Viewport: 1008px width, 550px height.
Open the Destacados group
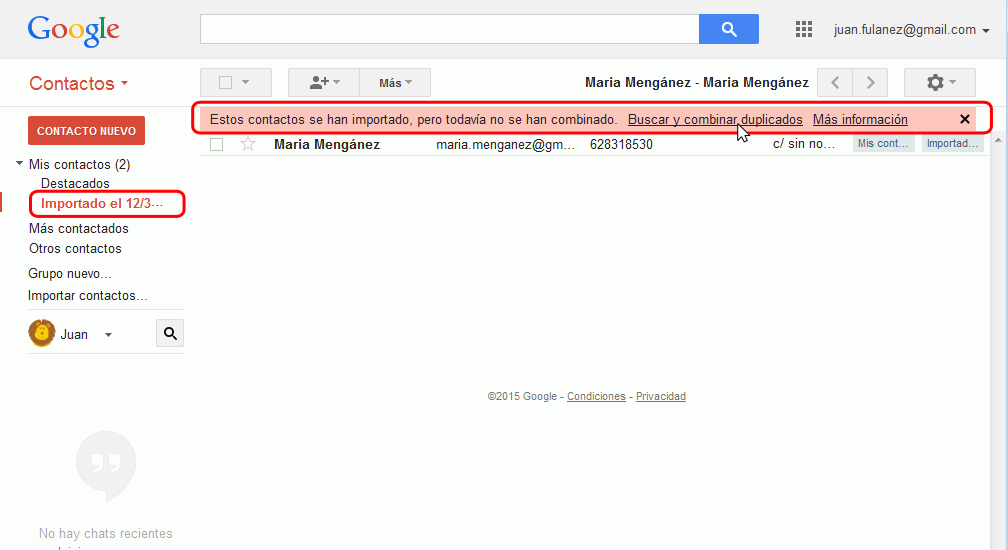[75, 184]
